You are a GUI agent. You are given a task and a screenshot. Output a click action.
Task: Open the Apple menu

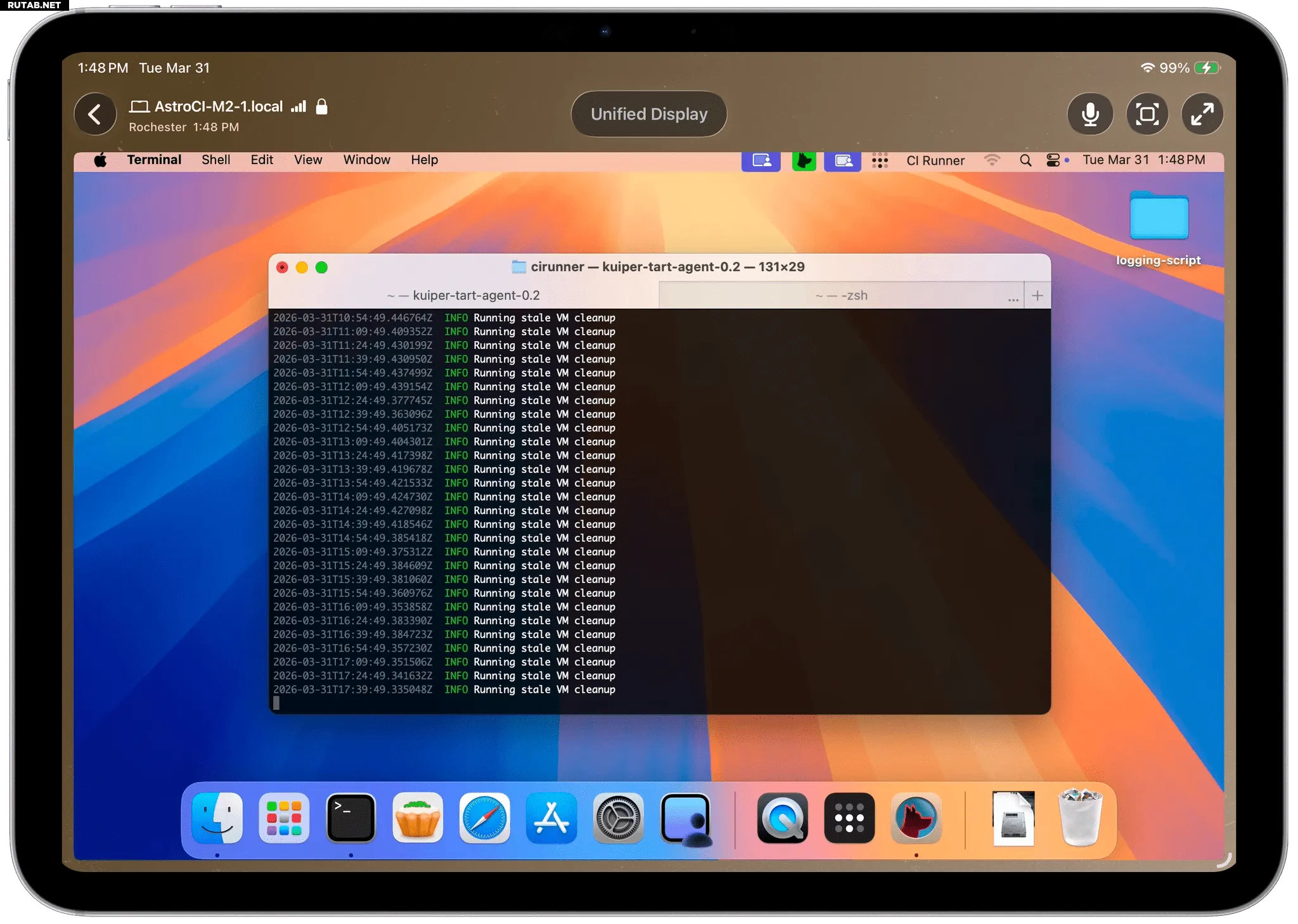[100, 160]
